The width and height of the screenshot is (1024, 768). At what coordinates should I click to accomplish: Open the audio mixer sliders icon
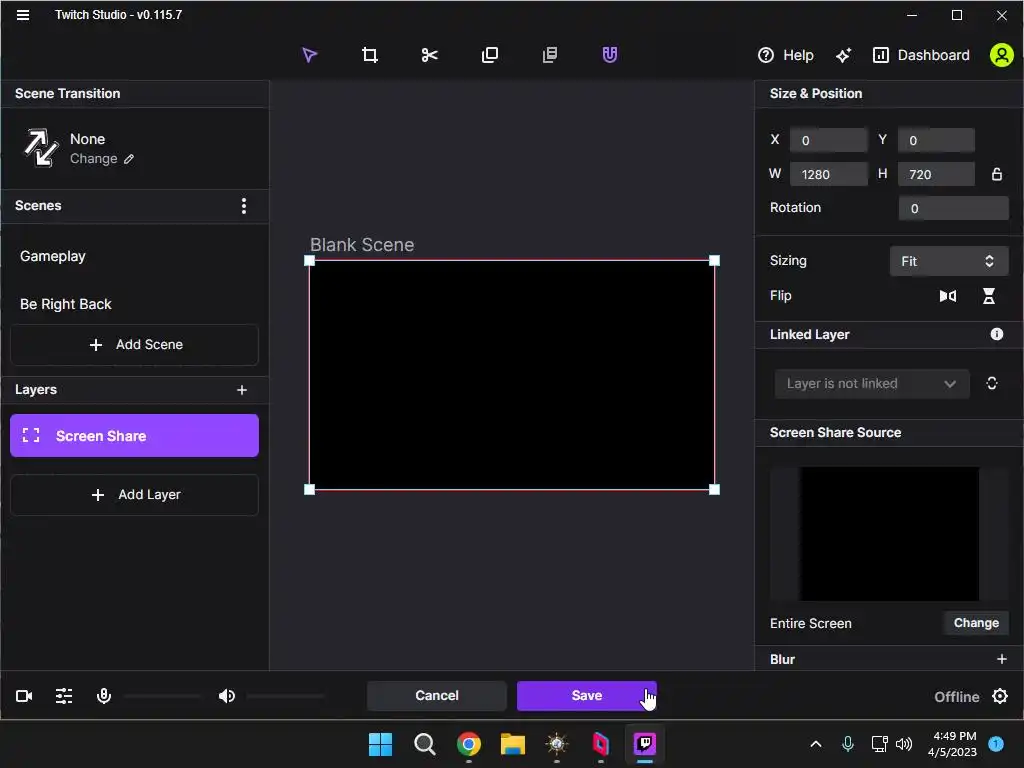coord(64,696)
